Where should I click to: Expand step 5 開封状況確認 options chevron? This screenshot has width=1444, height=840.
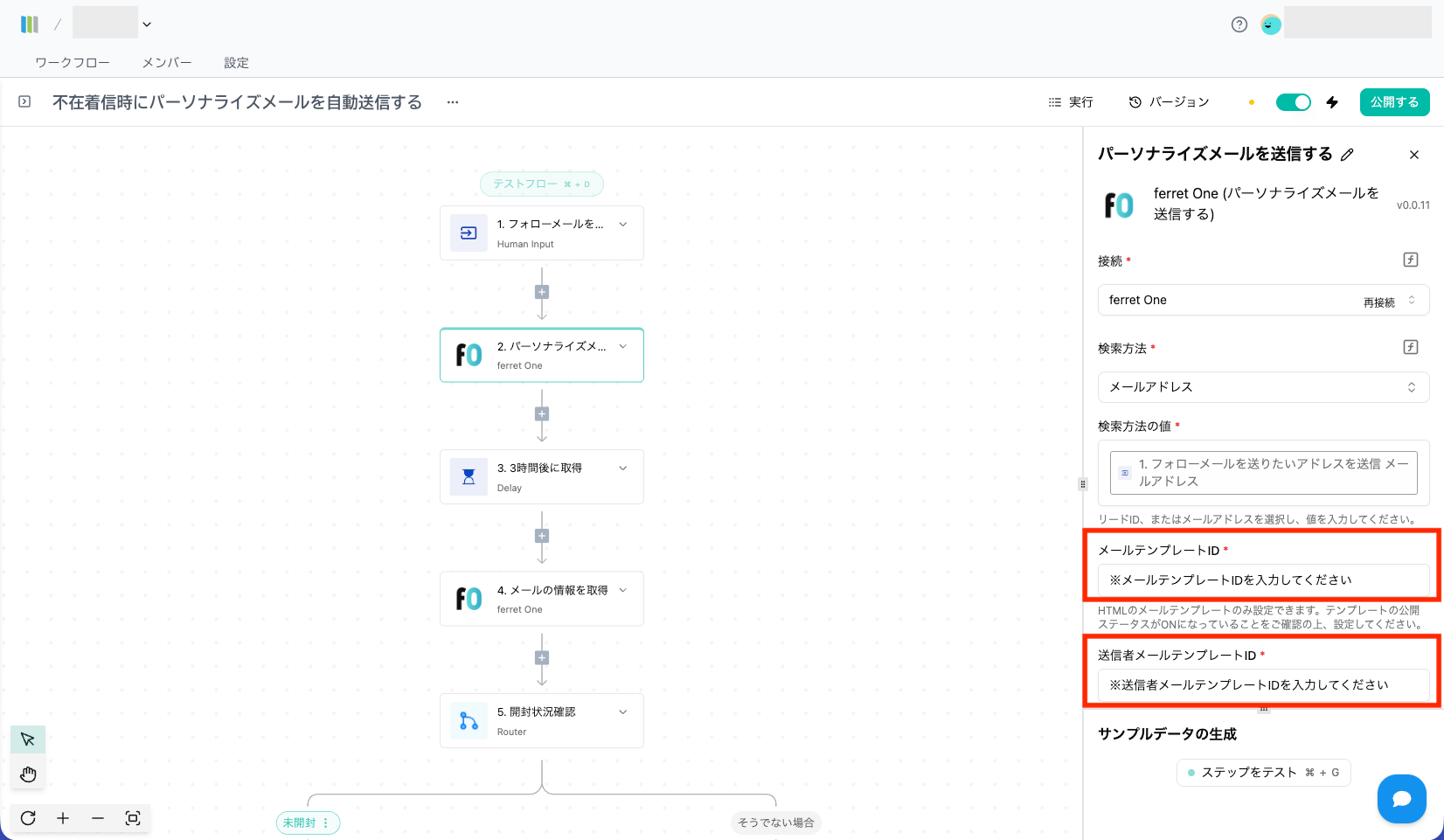click(623, 712)
